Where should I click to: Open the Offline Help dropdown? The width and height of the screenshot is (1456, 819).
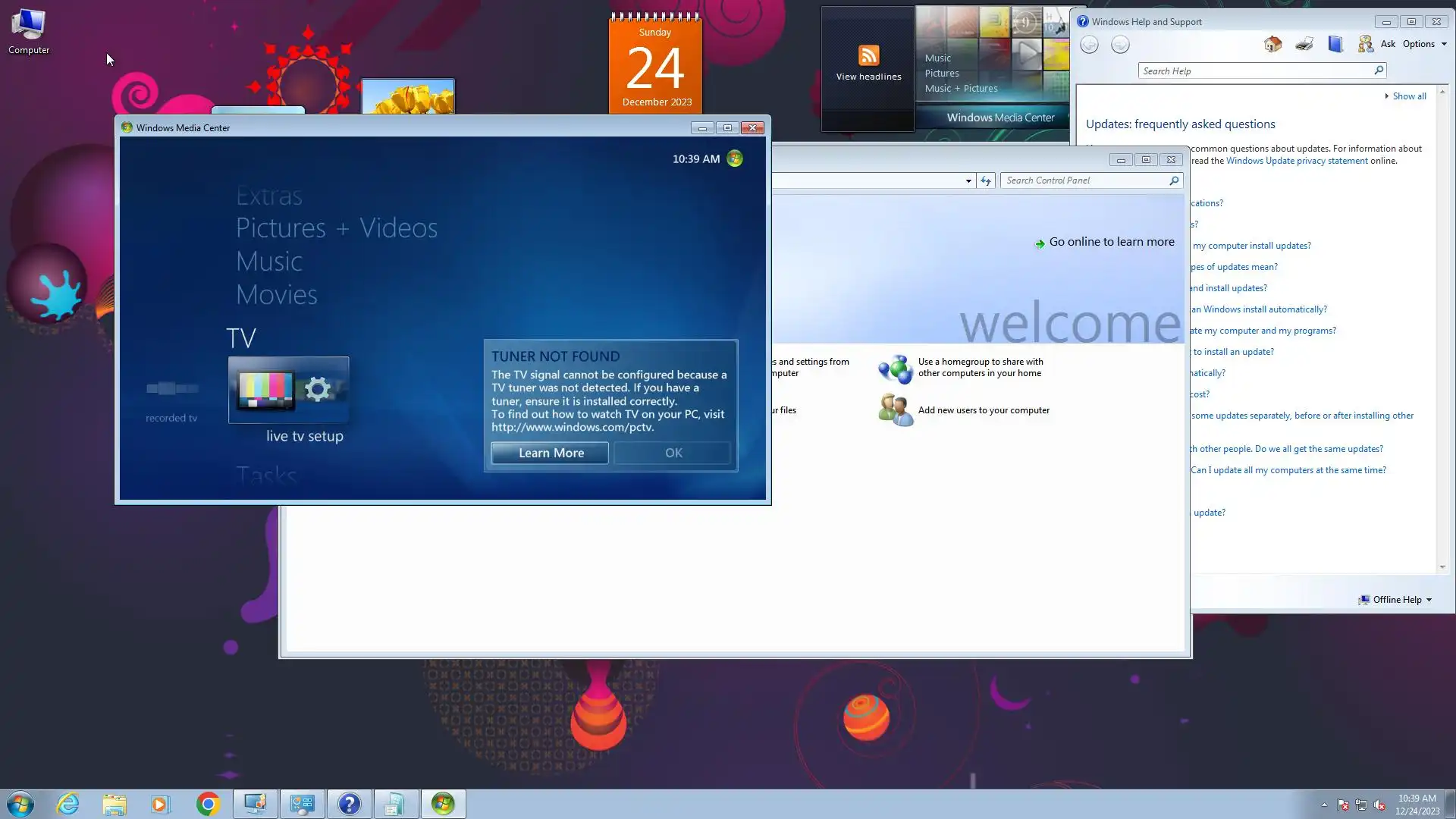click(x=1397, y=600)
